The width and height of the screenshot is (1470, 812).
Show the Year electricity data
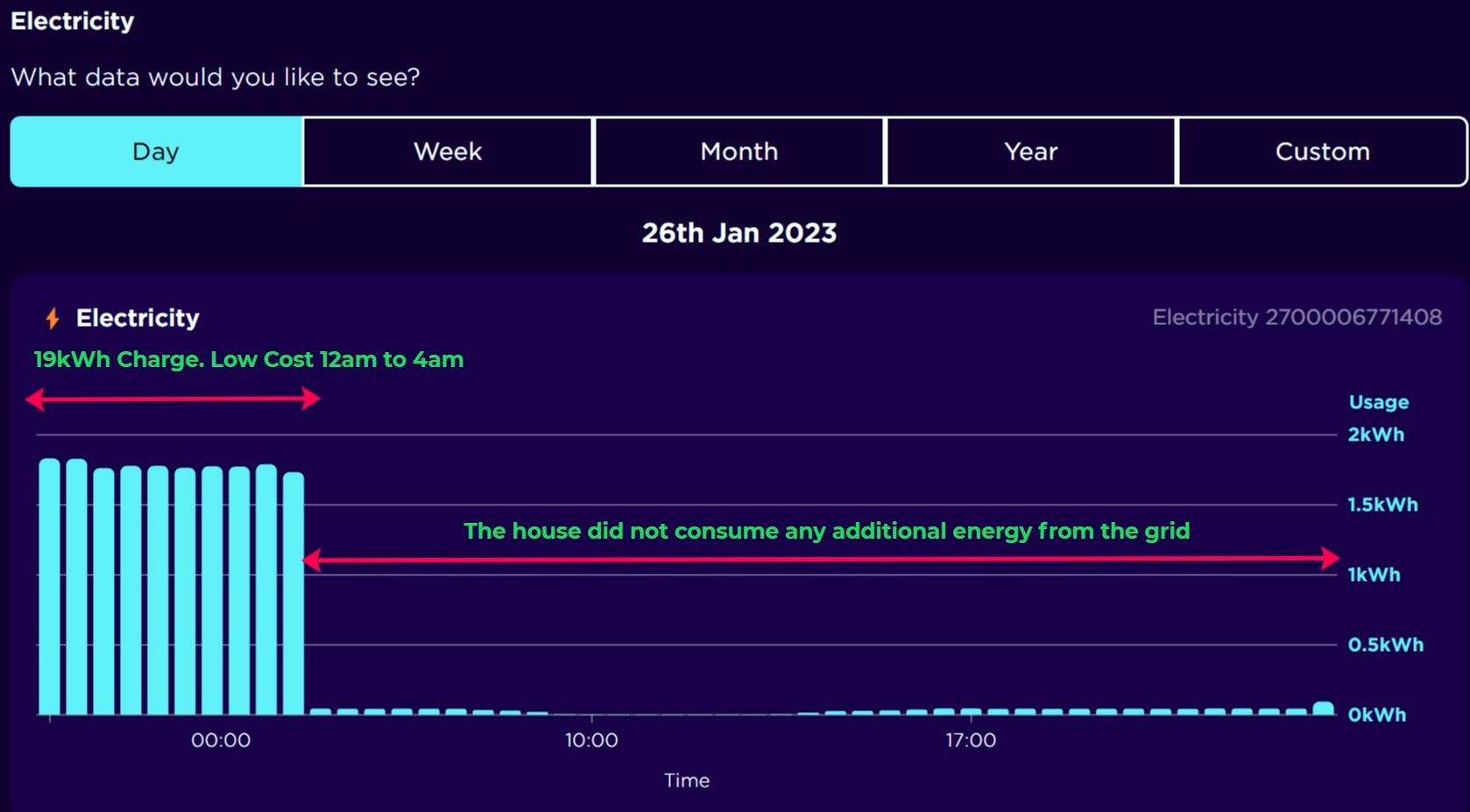1031,152
